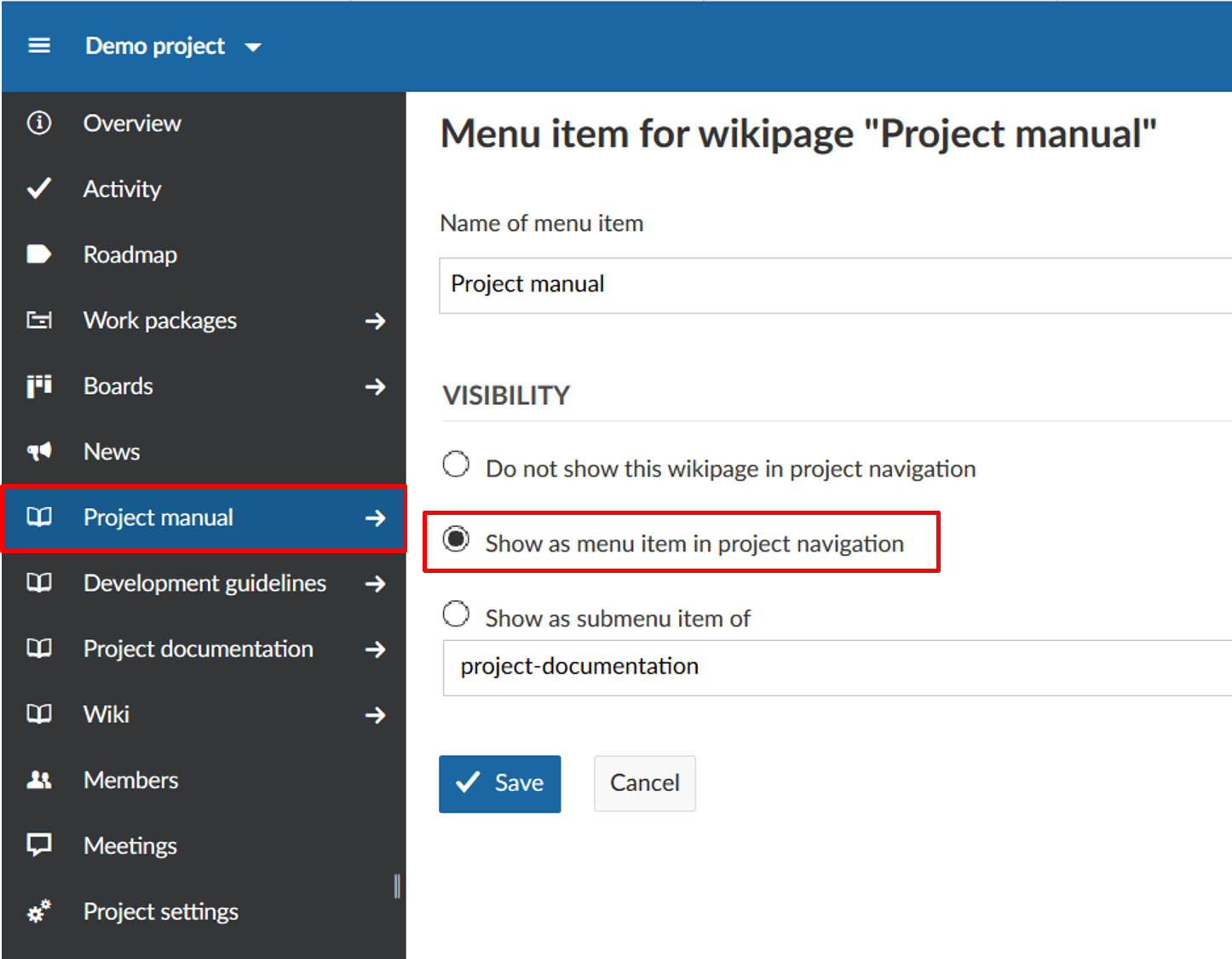Click the hamburger menu icon
Screen dimensions: 1232x959
click(39, 46)
